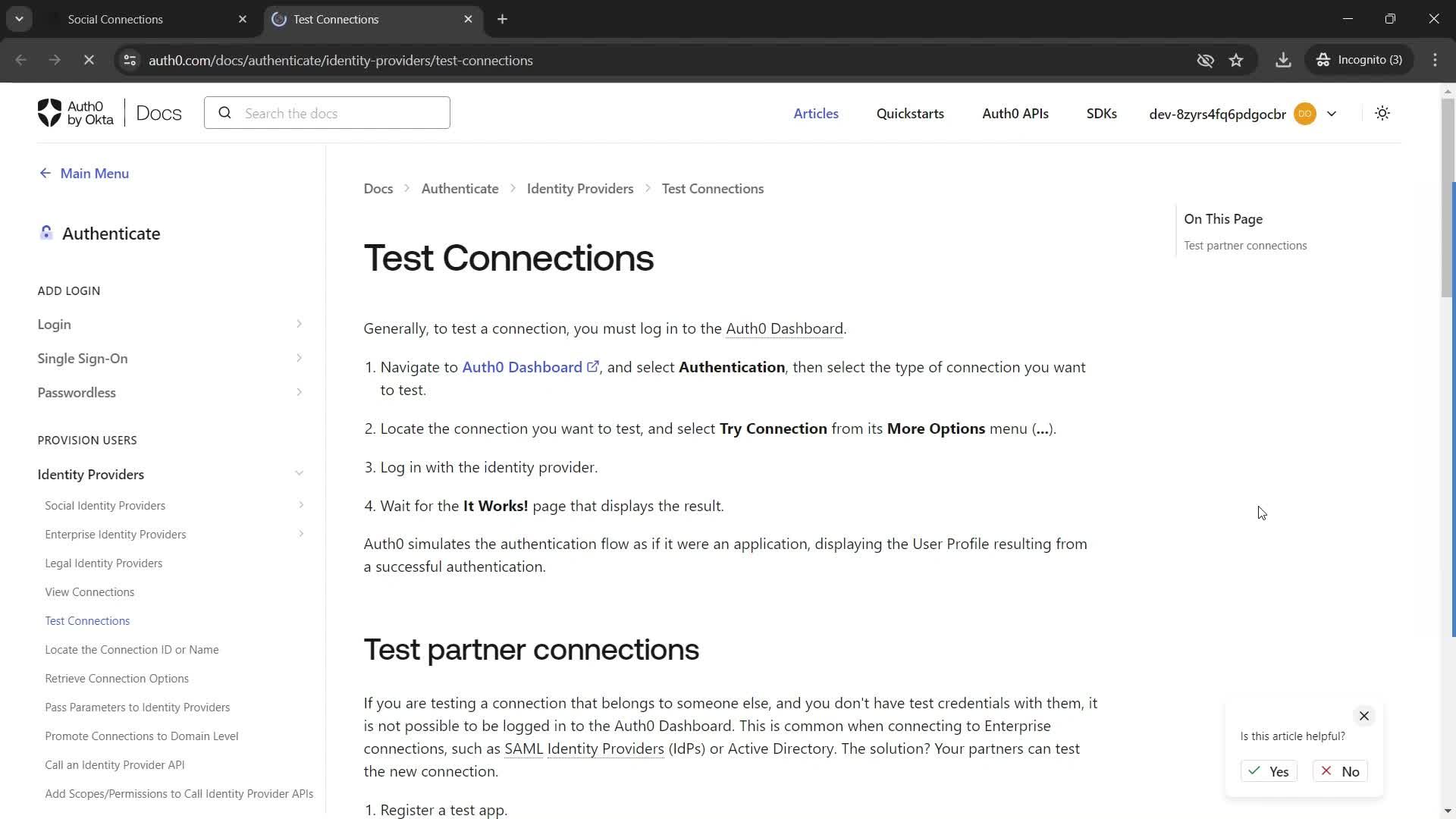The image size is (1456, 819).
Task: Open the tenant dropdown chevron
Action: [1332, 114]
